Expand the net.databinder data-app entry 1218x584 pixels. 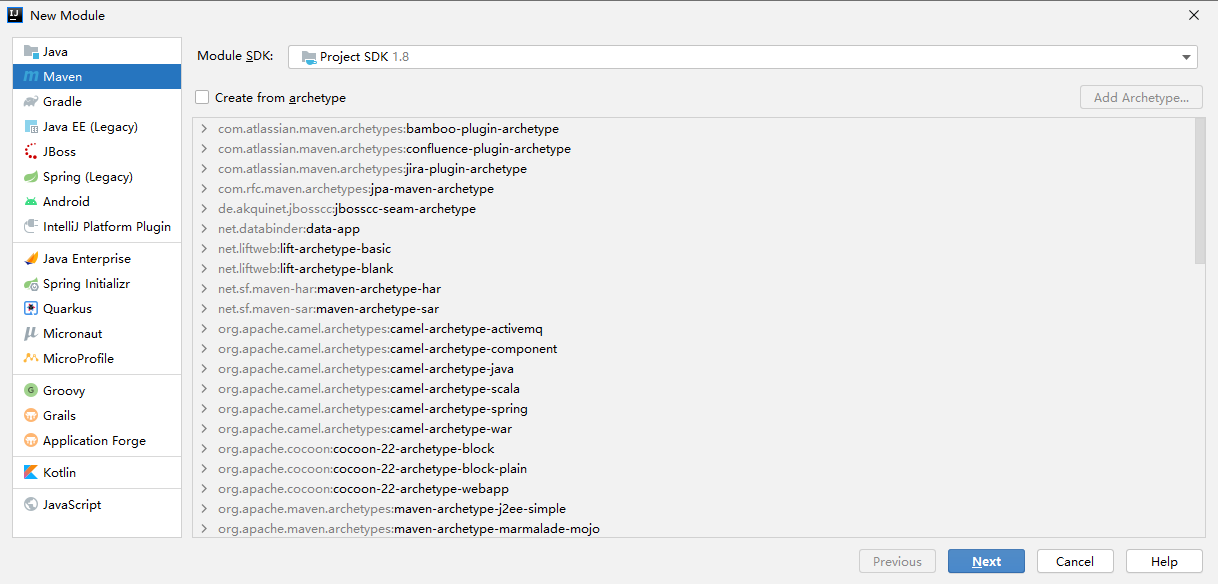pos(204,229)
